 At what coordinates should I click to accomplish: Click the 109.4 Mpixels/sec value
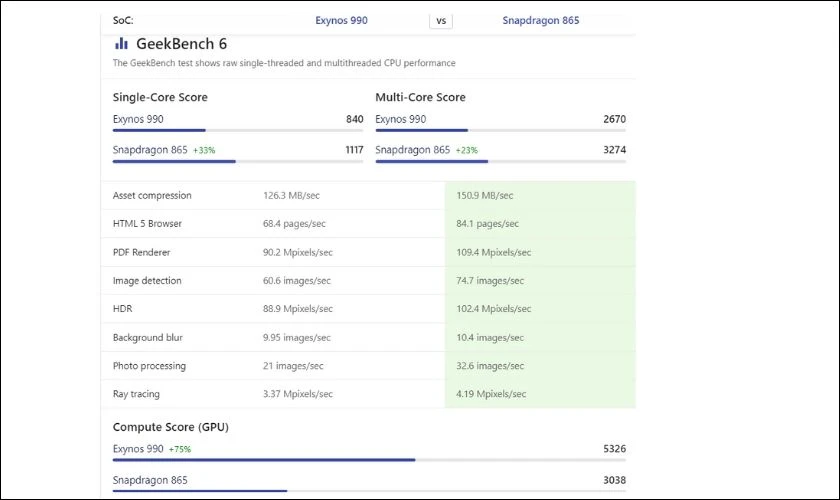pyautogui.click(x=494, y=252)
